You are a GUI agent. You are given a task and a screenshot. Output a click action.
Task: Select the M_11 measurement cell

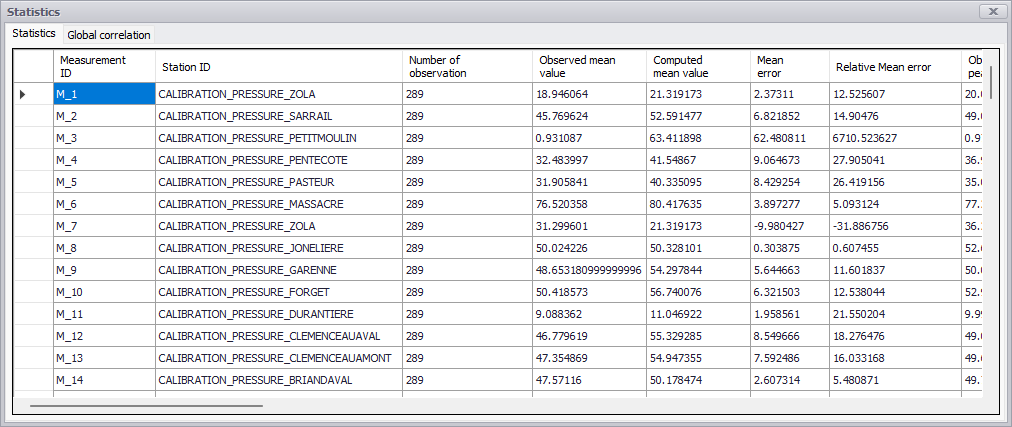click(104, 314)
